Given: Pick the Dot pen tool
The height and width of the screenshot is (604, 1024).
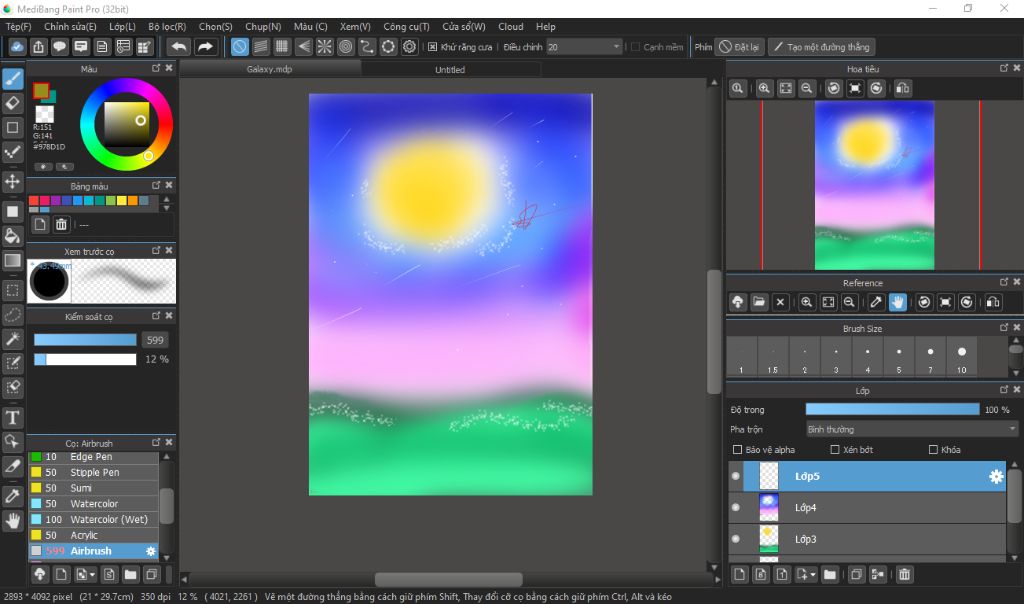Looking at the screenshot, I should pyautogui.click(x=12, y=152).
